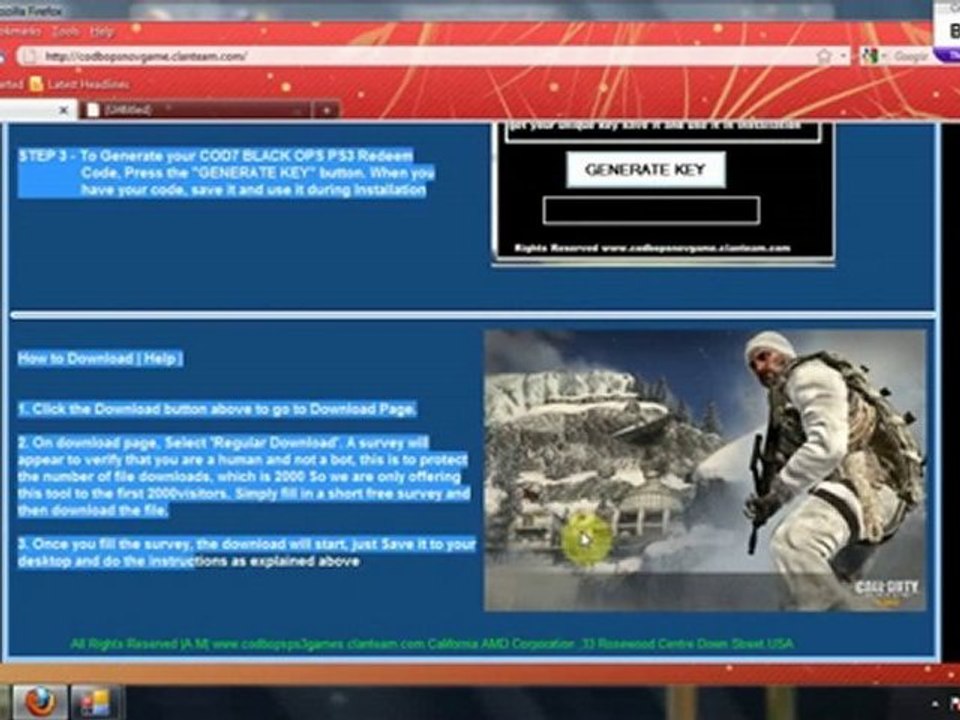
Task: Open the Help menu
Action: (102, 31)
